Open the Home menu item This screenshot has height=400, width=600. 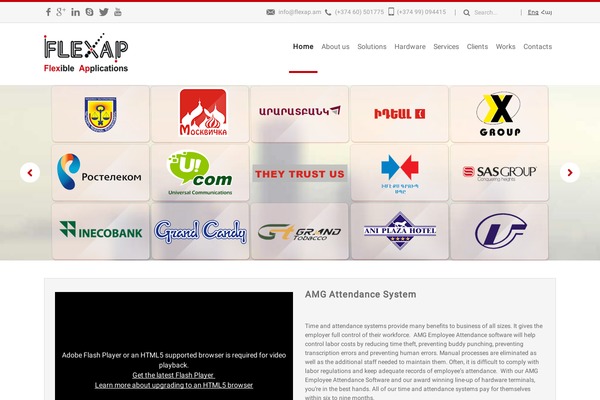click(303, 47)
